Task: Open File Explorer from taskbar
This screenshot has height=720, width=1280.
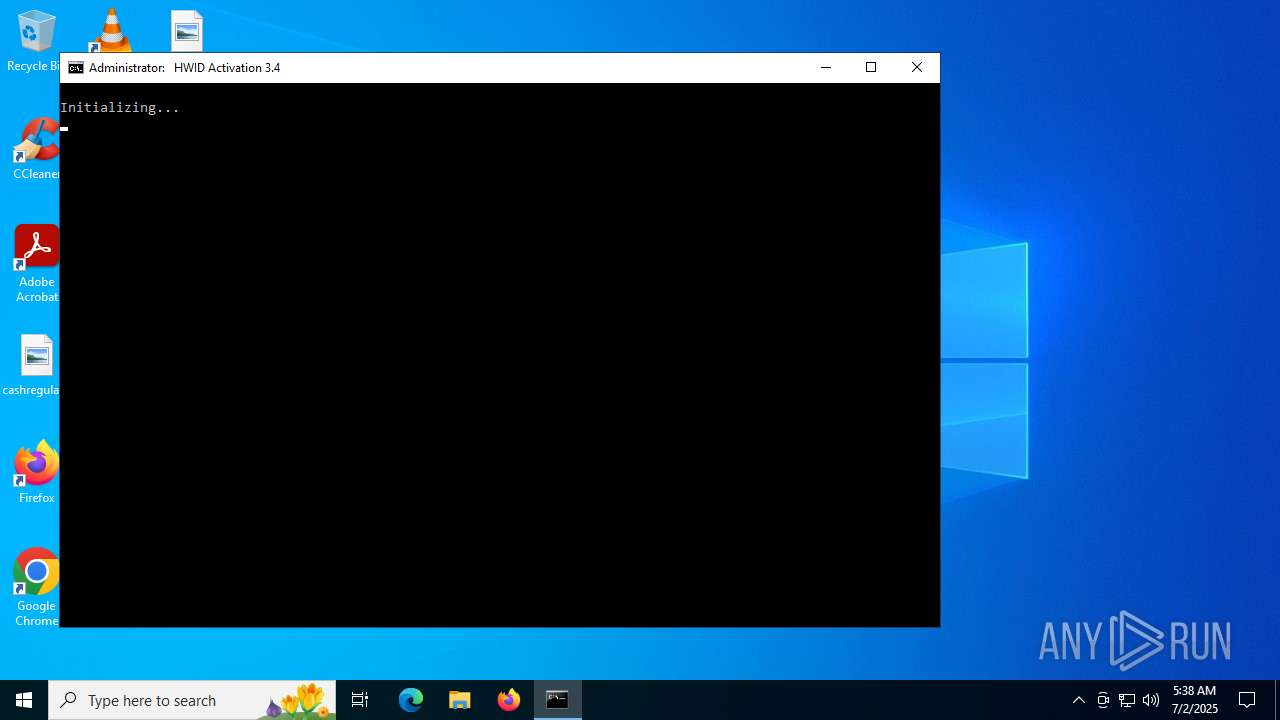Action: click(460, 700)
